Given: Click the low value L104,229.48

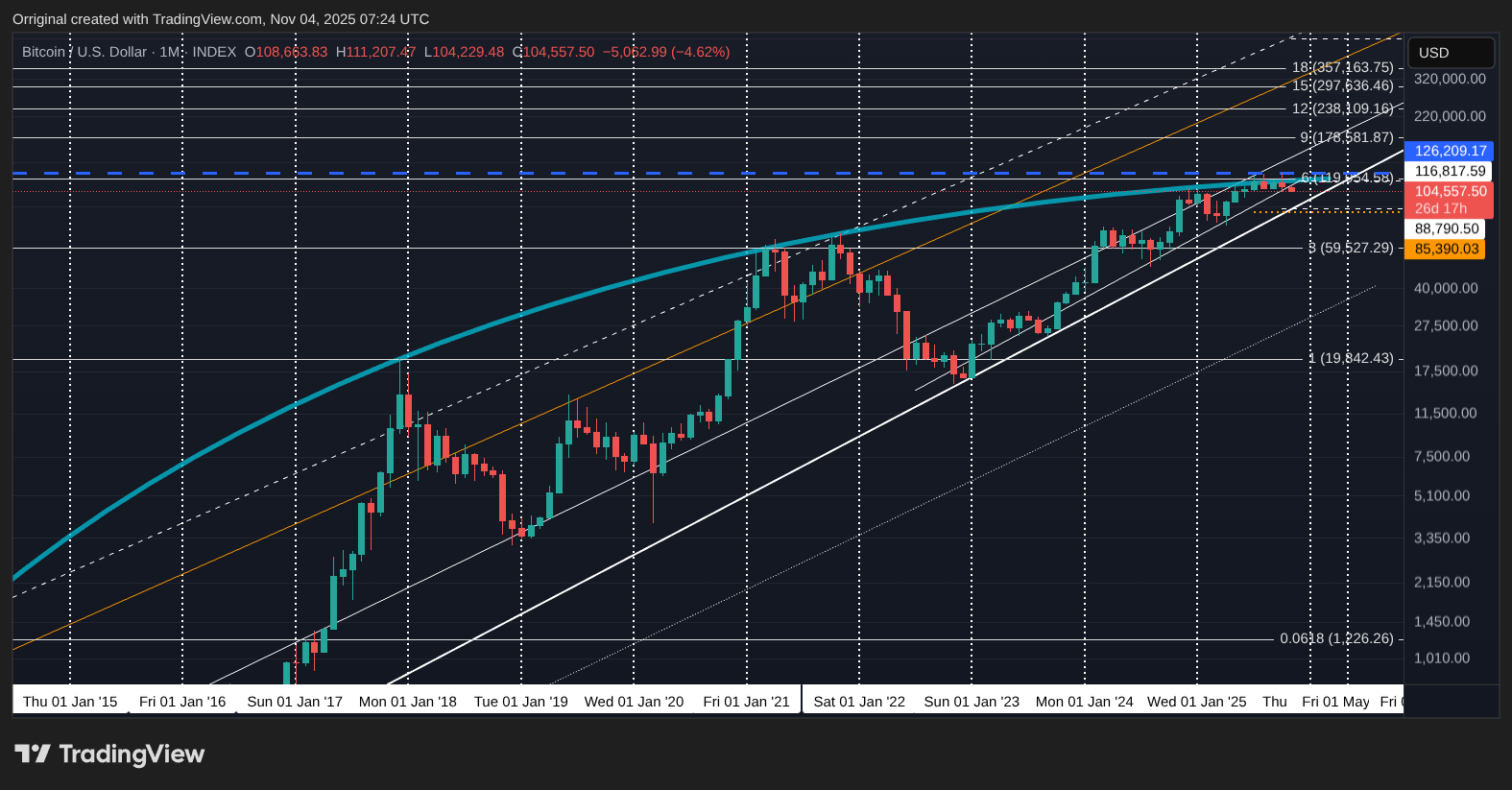Looking at the screenshot, I should coord(464,52).
